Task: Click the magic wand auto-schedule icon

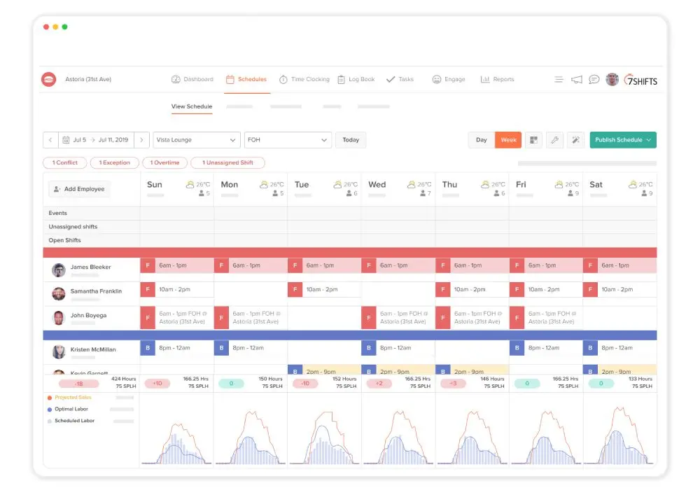Action: [x=576, y=140]
